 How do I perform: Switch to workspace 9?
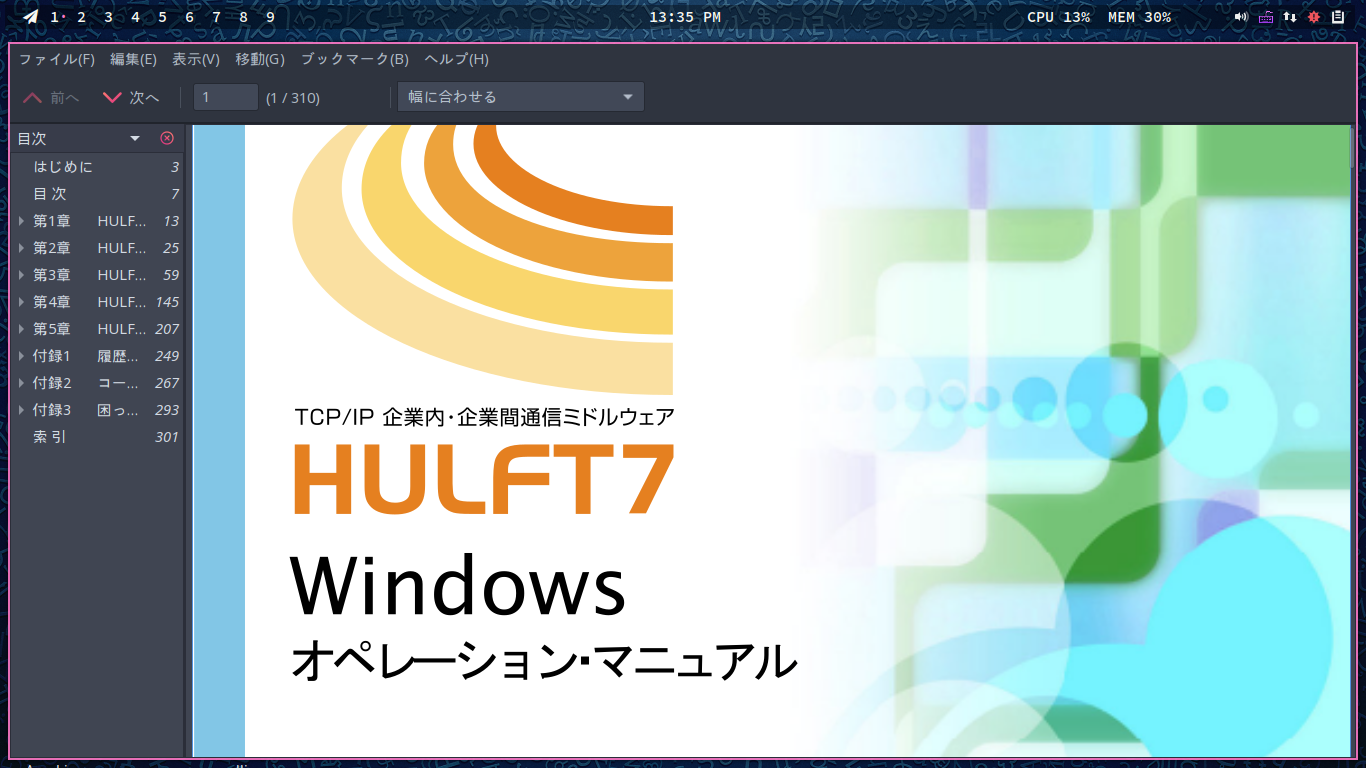coord(270,17)
